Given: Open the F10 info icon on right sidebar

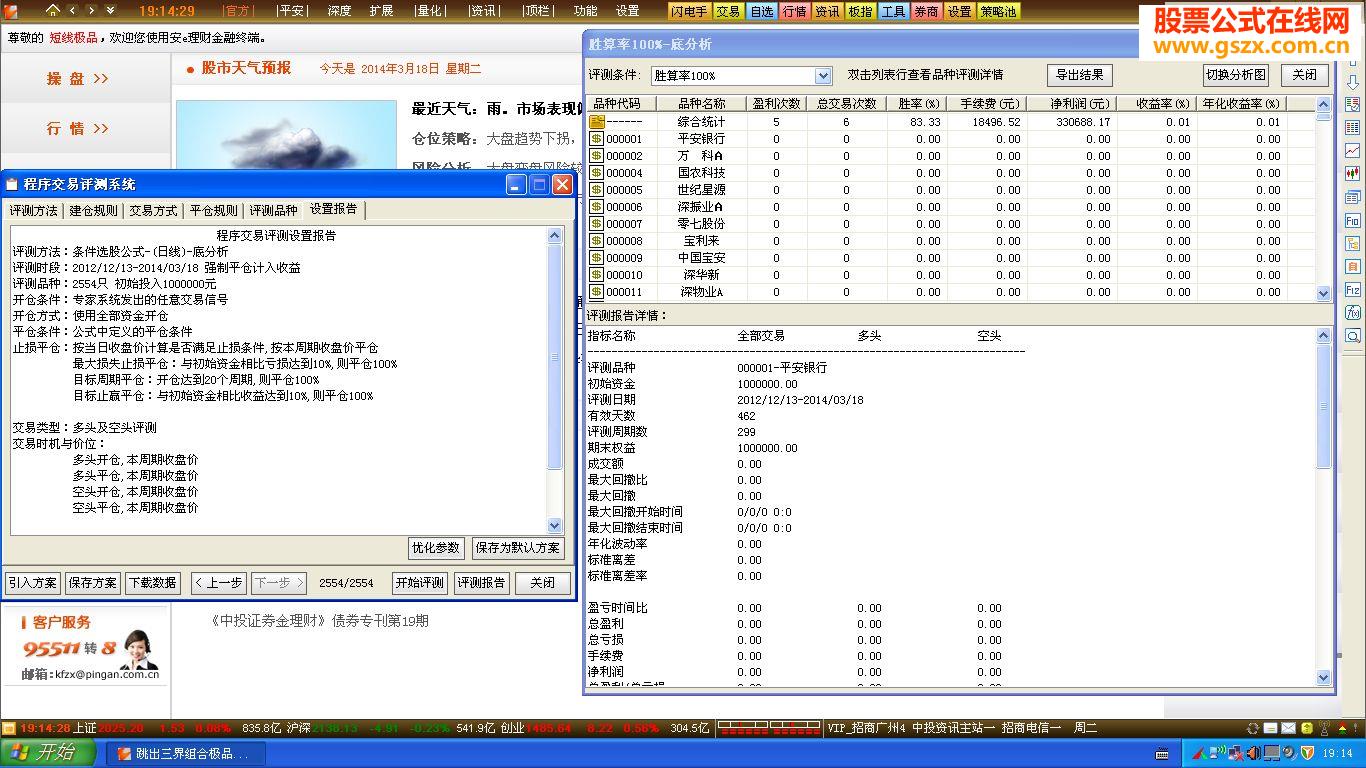Looking at the screenshot, I should (1352, 220).
